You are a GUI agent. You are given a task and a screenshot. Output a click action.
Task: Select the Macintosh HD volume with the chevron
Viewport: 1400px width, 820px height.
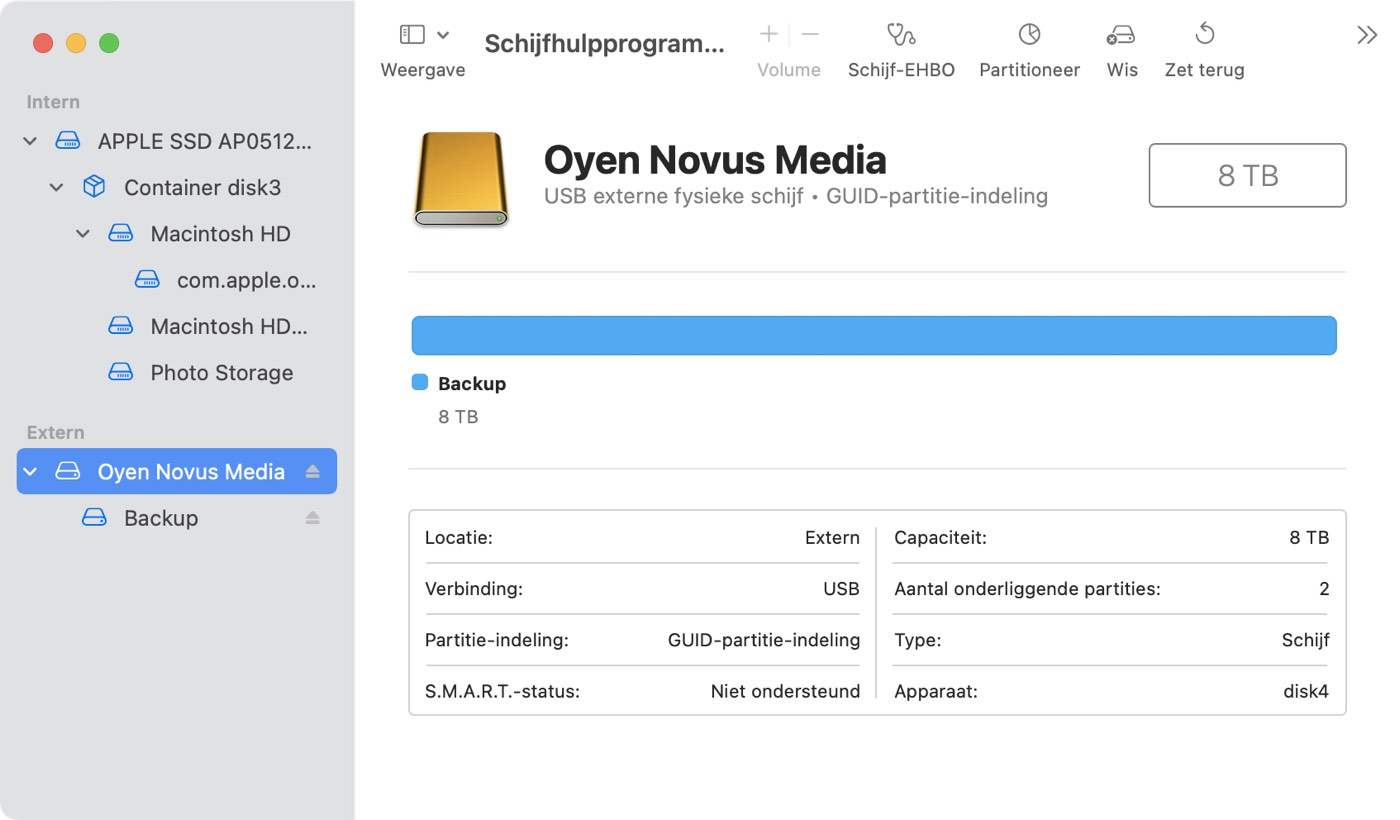[220, 234]
